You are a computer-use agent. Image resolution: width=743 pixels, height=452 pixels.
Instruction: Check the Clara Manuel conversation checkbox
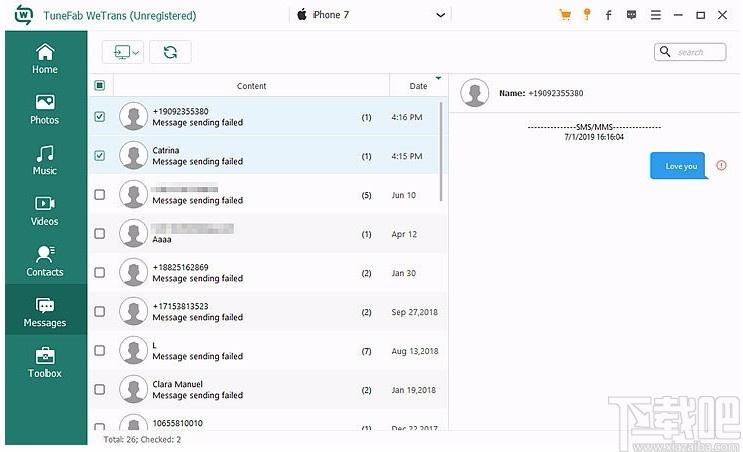pyautogui.click(x=100, y=389)
